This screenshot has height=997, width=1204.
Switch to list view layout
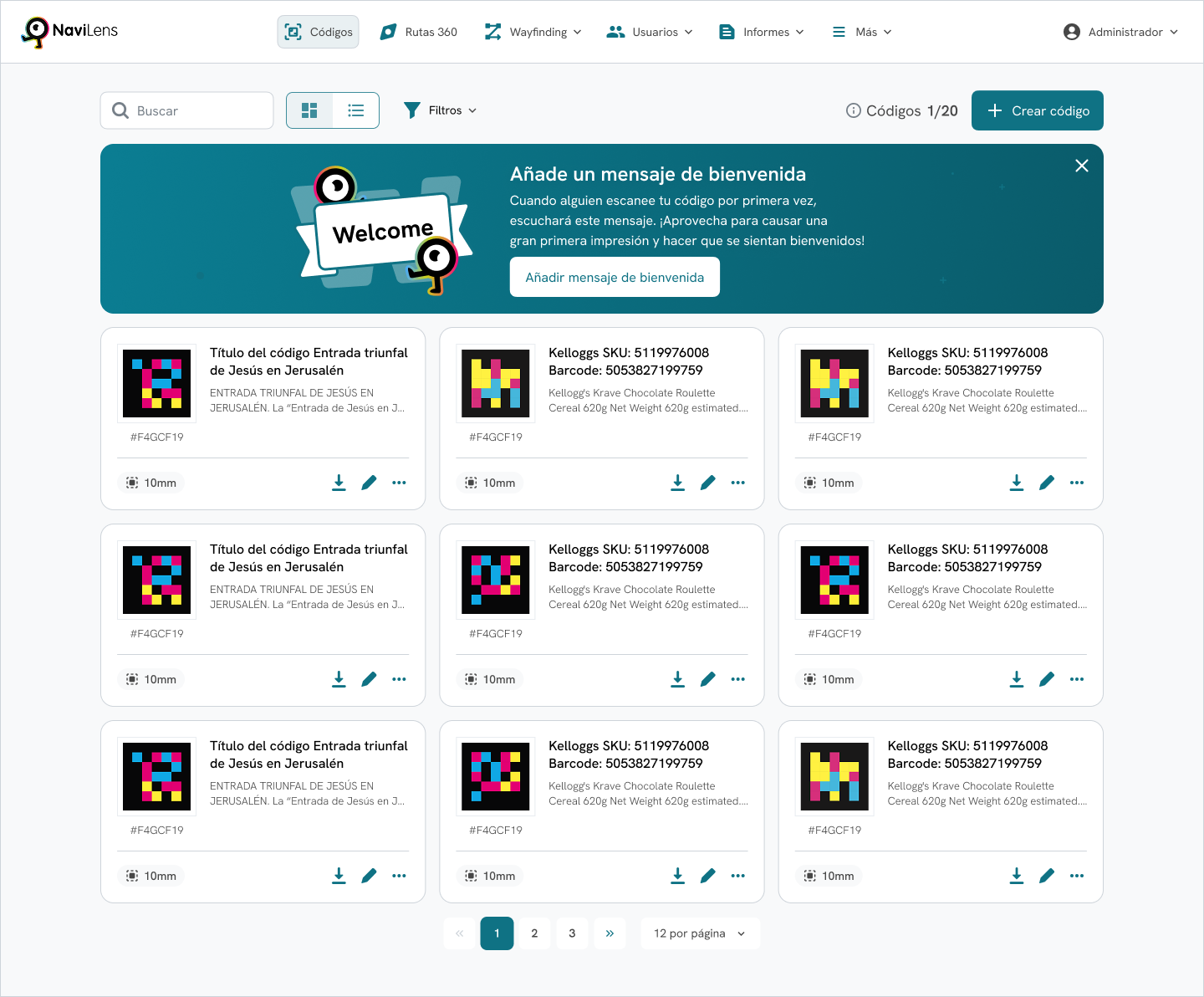point(356,110)
